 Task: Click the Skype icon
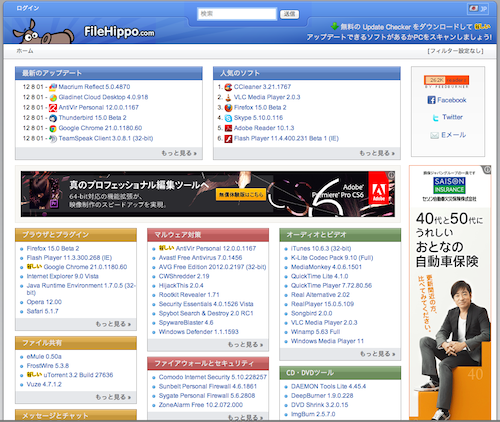[228, 118]
